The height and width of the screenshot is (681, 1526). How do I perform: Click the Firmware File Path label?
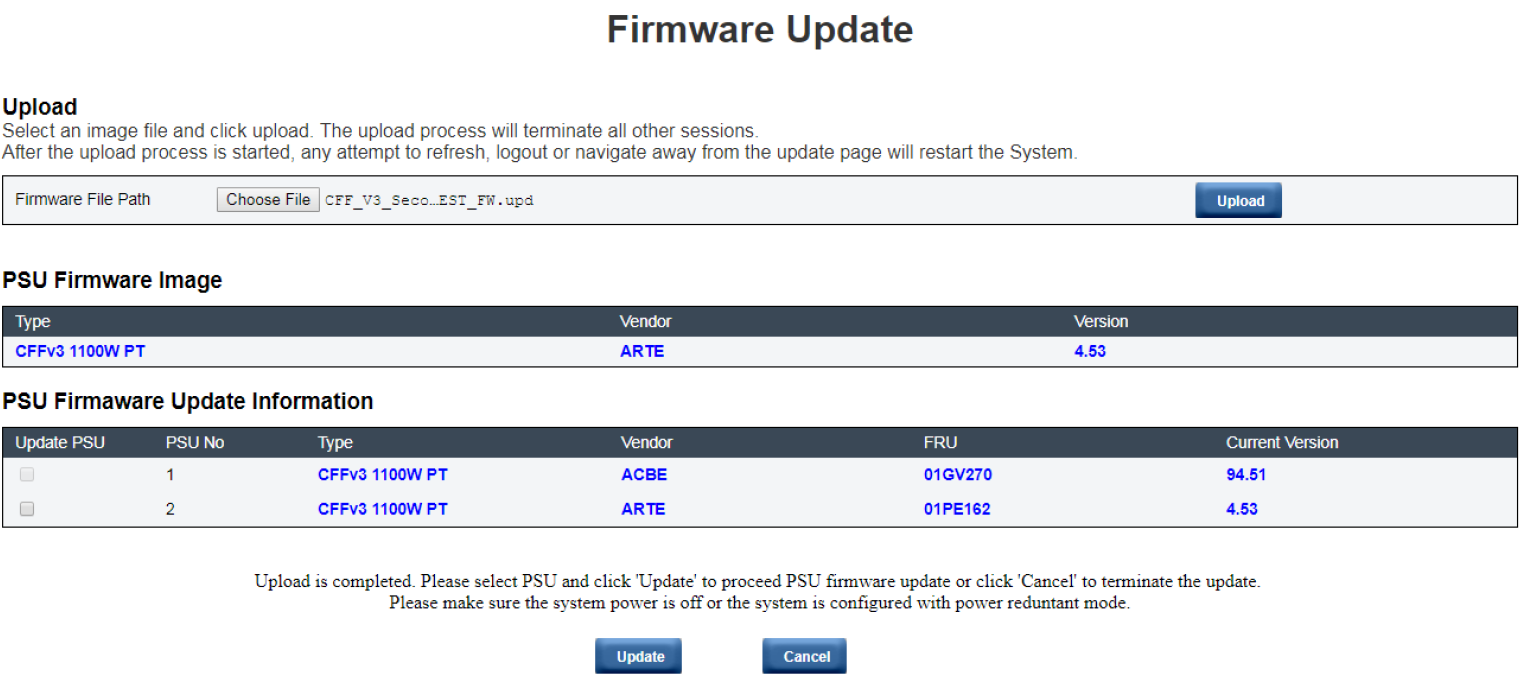click(x=83, y=199)
